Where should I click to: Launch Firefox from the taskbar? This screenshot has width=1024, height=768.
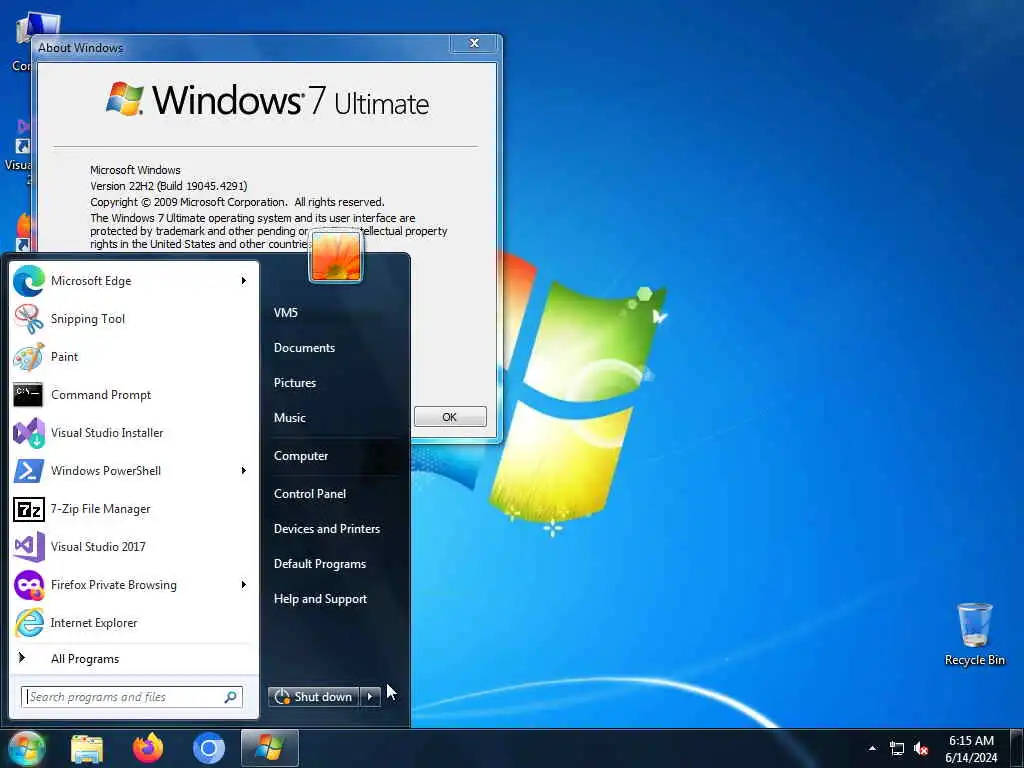(148, 748)
